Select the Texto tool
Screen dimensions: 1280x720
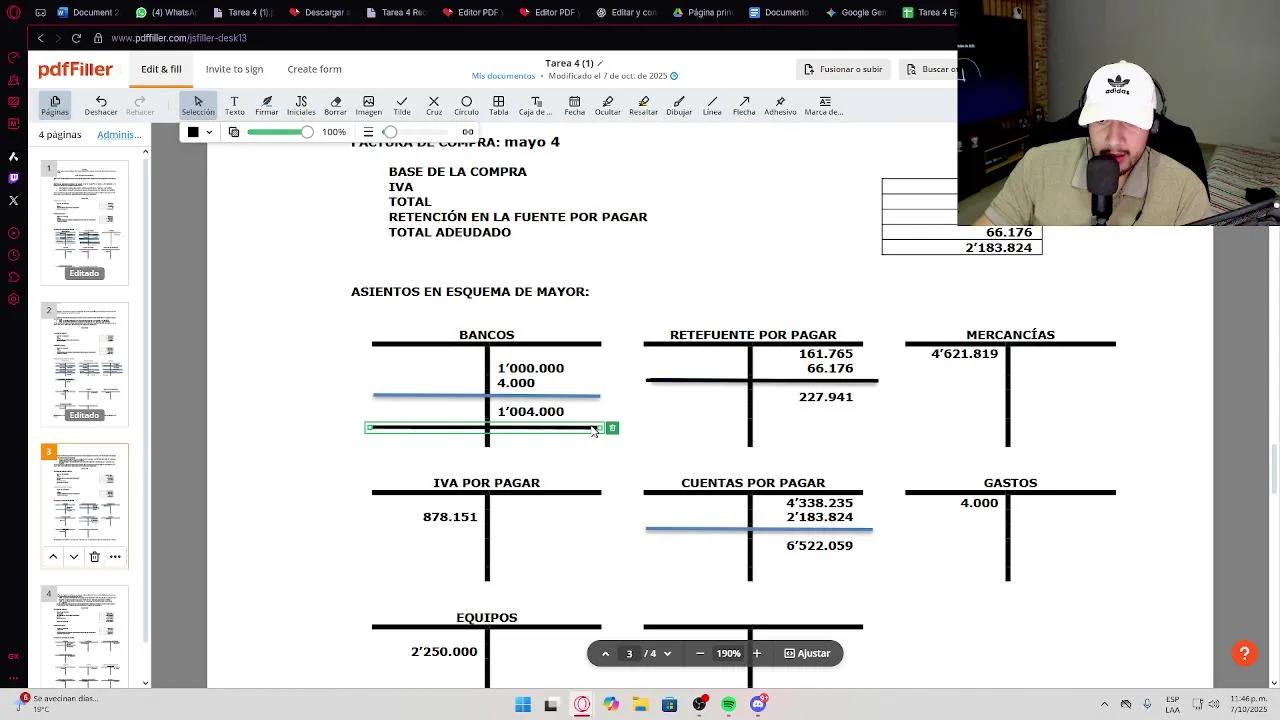[x=234, y=105]
